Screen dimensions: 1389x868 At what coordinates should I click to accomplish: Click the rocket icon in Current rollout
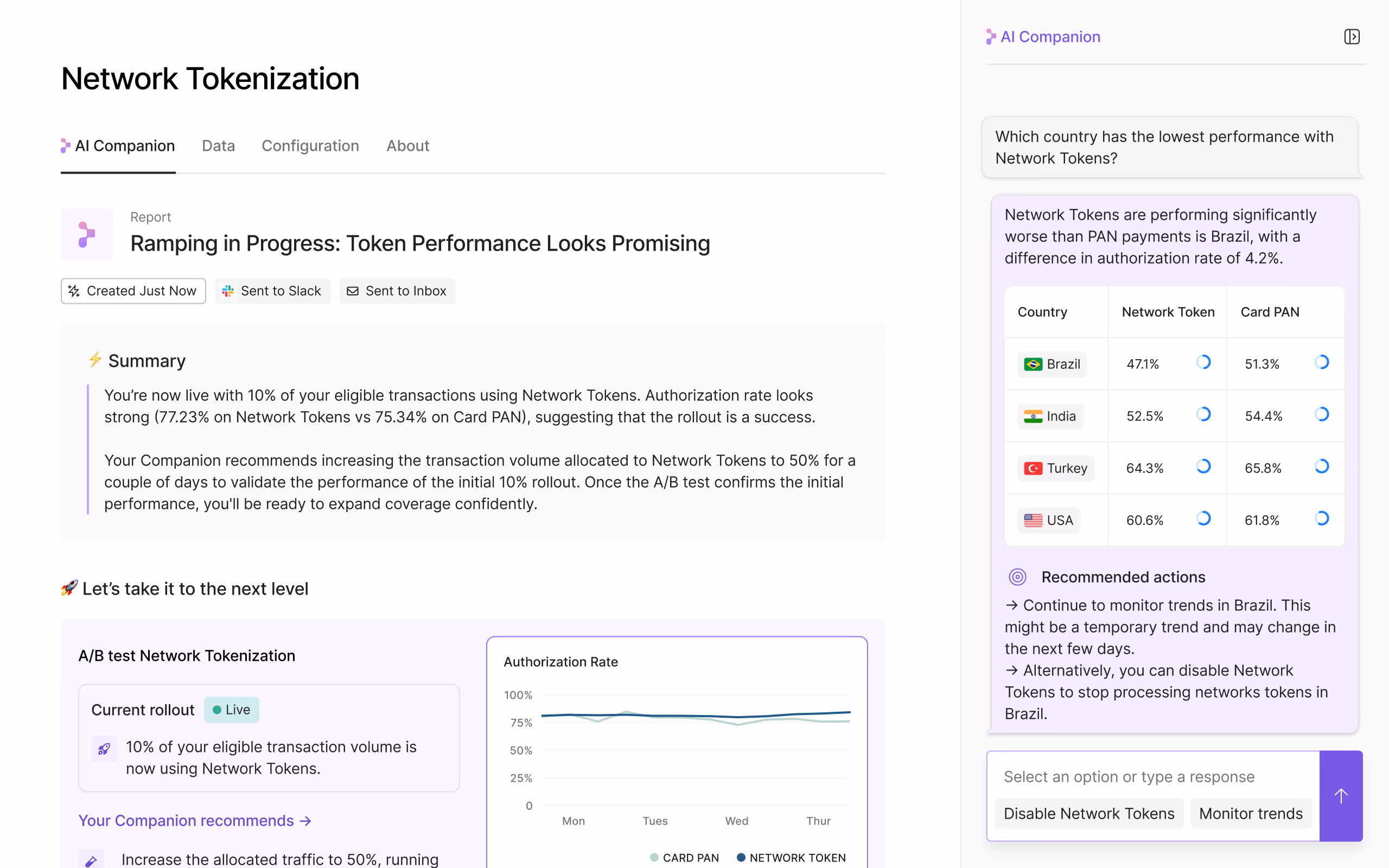click(104, 749)
